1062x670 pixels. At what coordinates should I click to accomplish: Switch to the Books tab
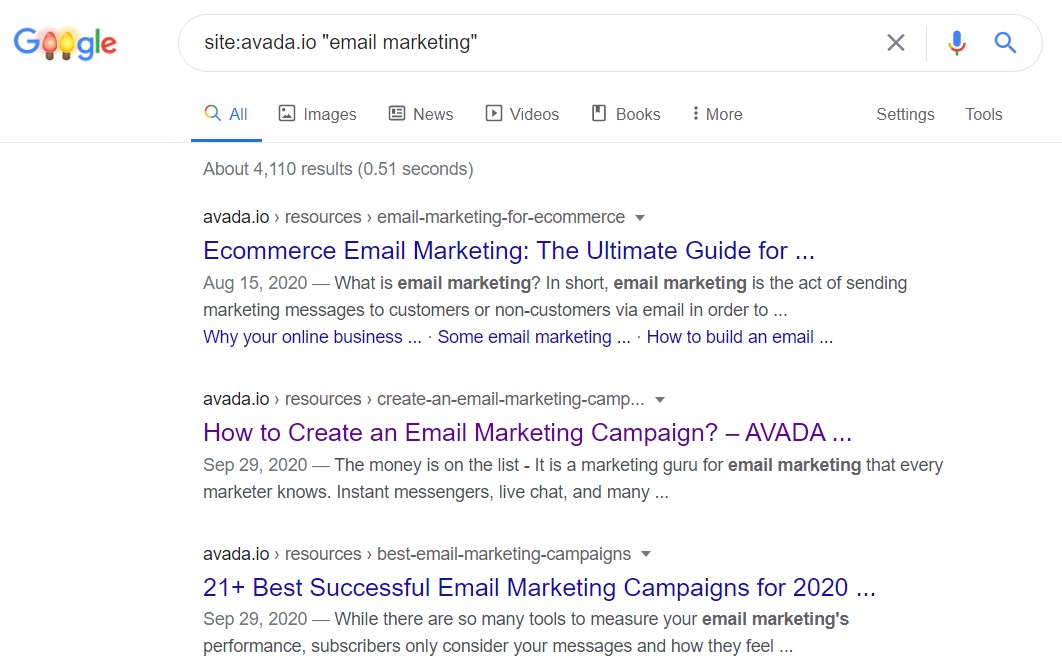point(626,114)
